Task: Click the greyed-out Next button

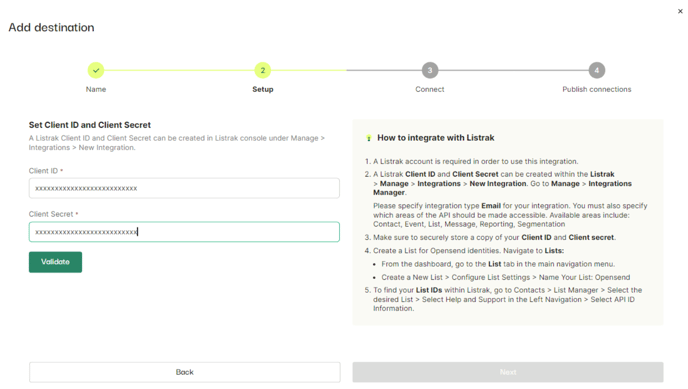Action: coord(508,372)
